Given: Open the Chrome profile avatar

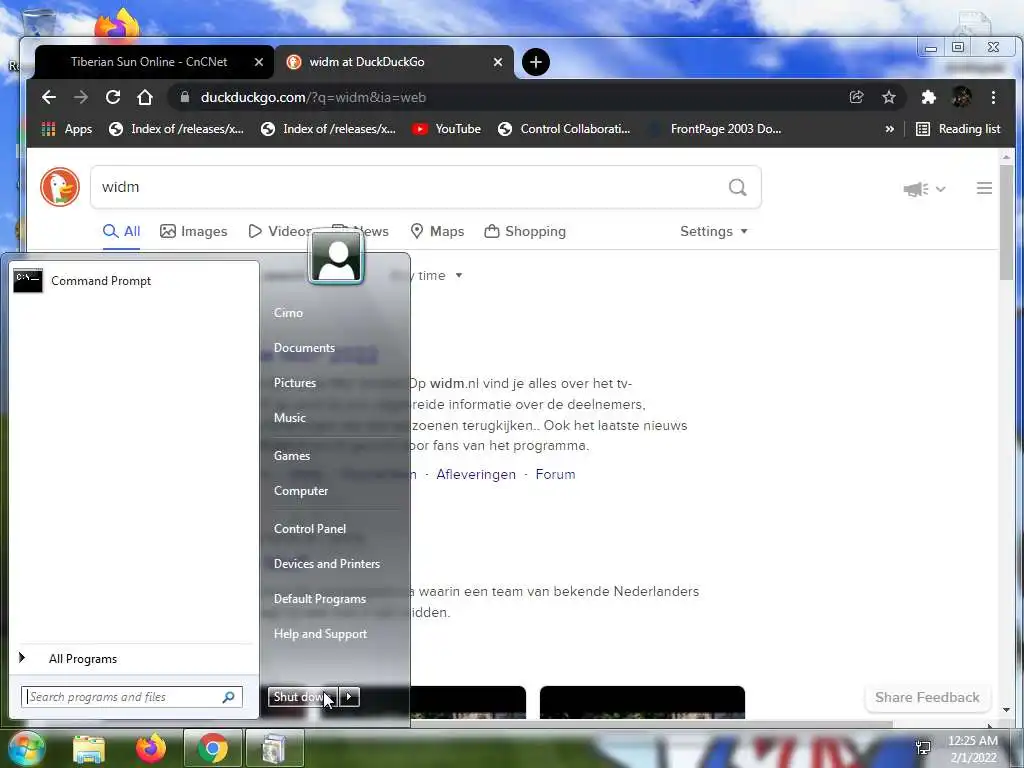Looking at the screenshot, I should pyautogui.click(x=961, y=97).
